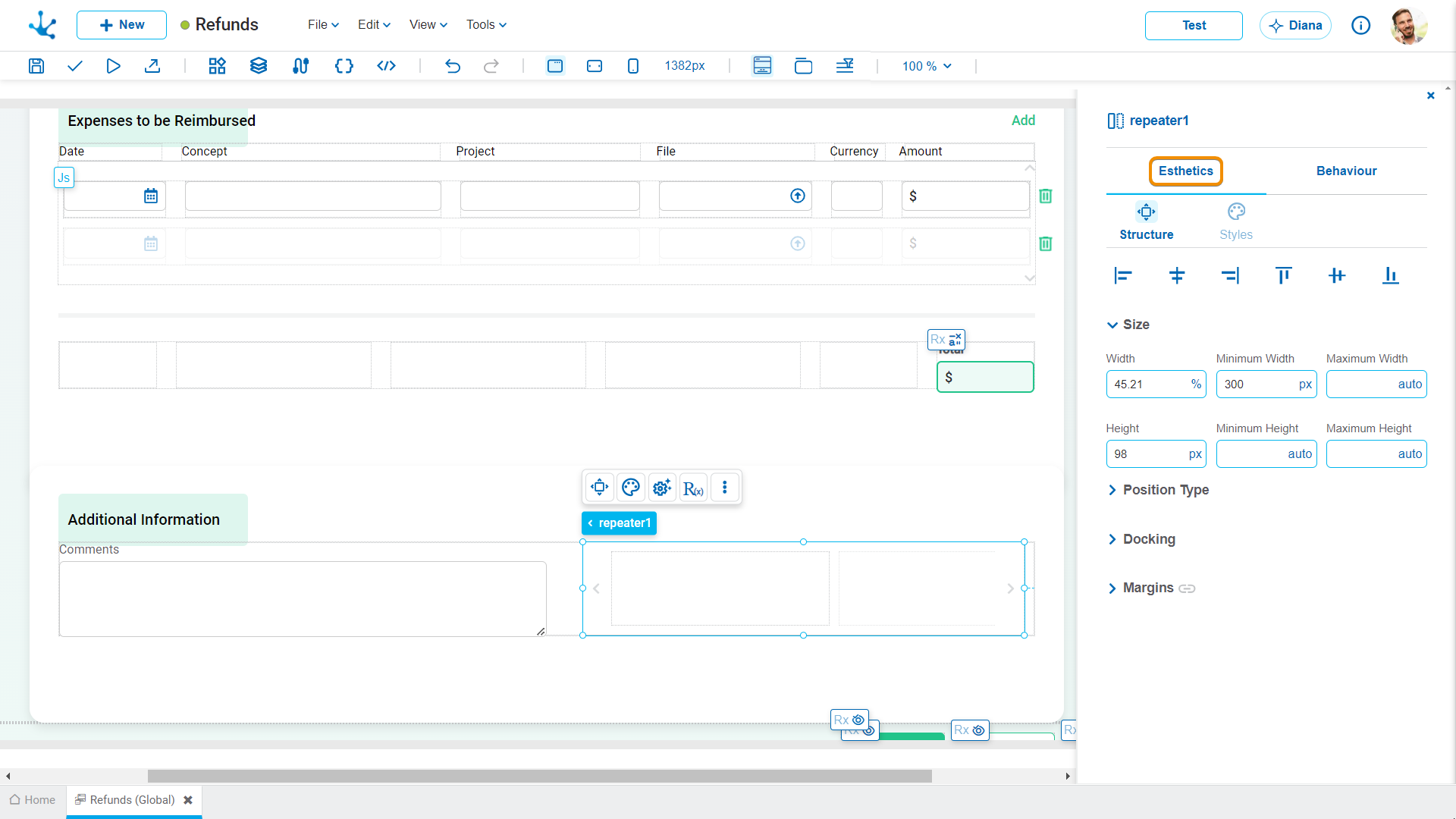Click the Width input field

(x=1156, y=384)
